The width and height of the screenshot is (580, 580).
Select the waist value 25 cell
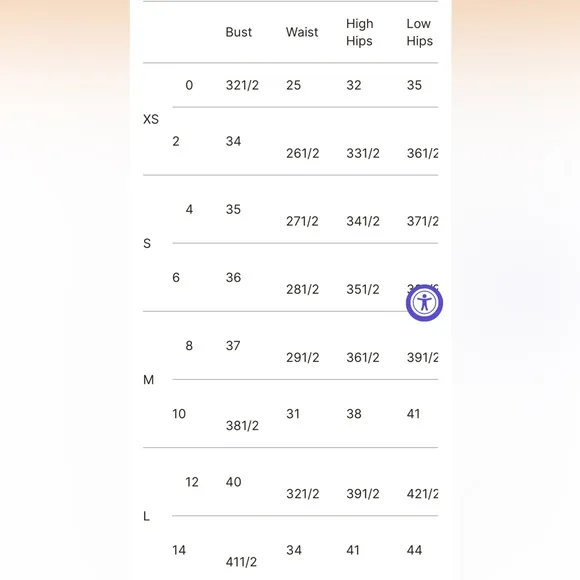click(293, 85)
